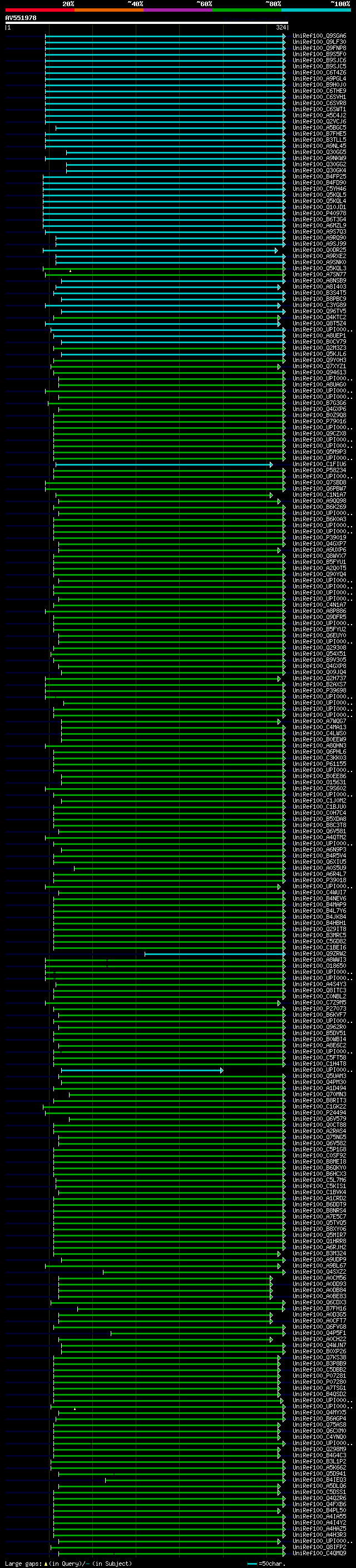Viewport: 356px width, 1568px height.
Task: Select the UniRef100_Q4P5F1 entry
Action: coord(319,1334)
